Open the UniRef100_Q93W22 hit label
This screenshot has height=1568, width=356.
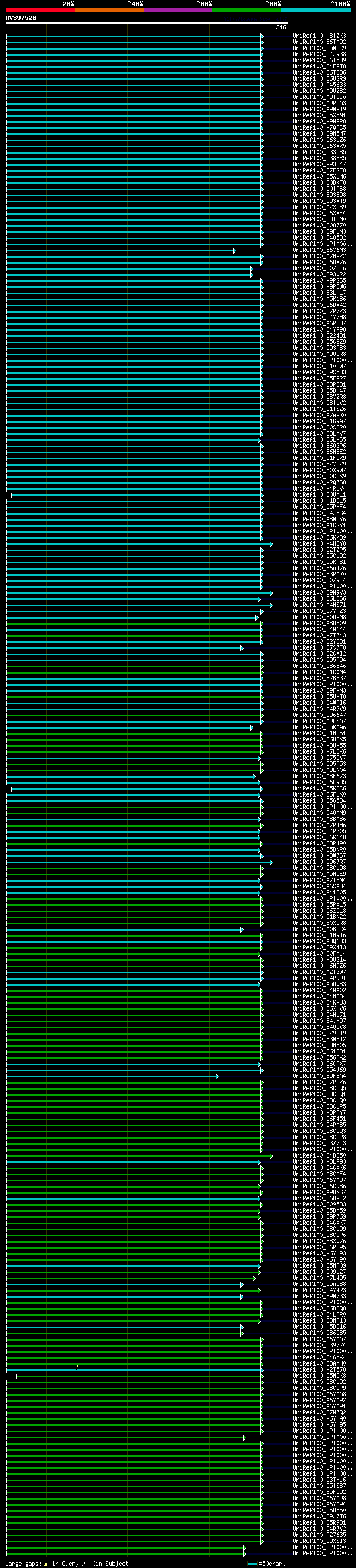pyautogui.click(x=319, y=275)
